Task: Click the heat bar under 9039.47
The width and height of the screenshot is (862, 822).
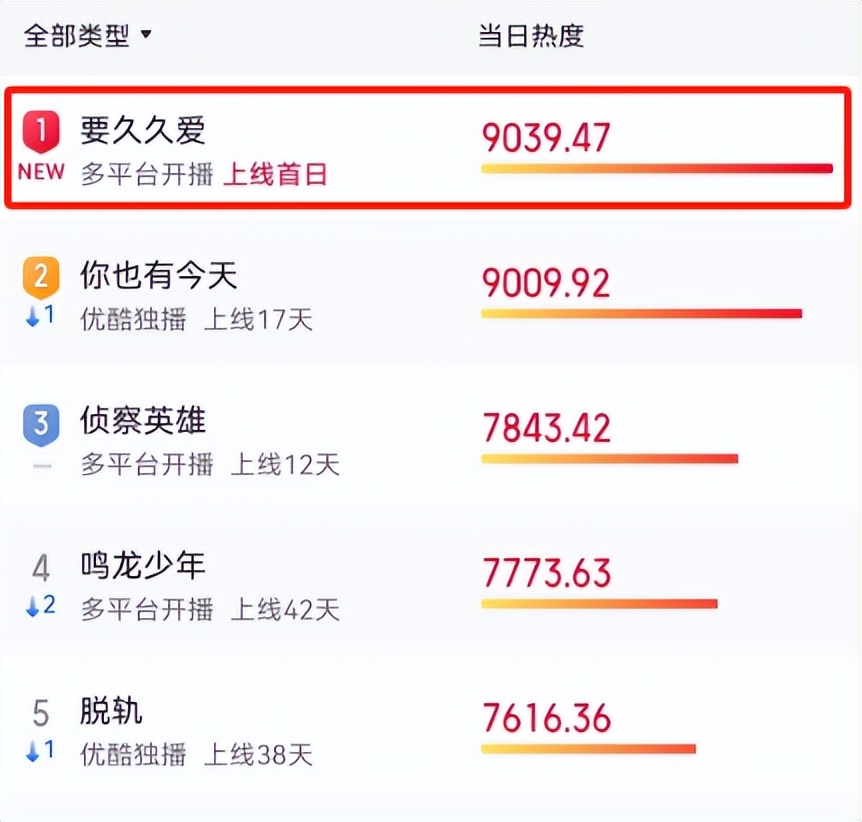Action: [x=657, y=169]
